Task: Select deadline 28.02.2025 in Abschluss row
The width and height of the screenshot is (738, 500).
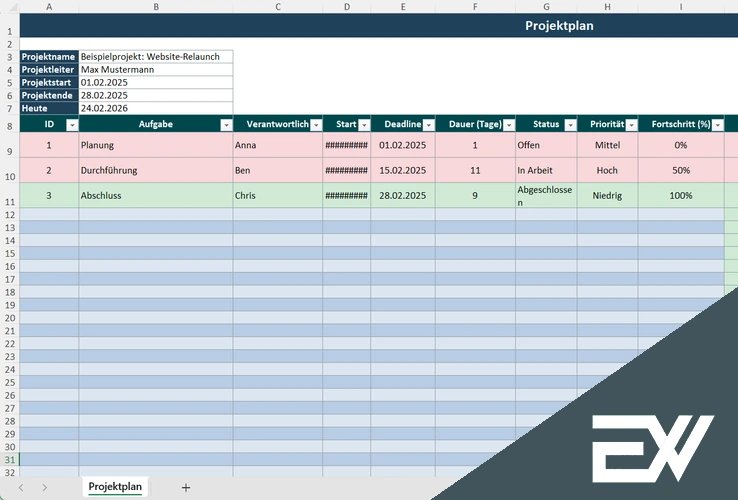Action: (x=403, y=195)
